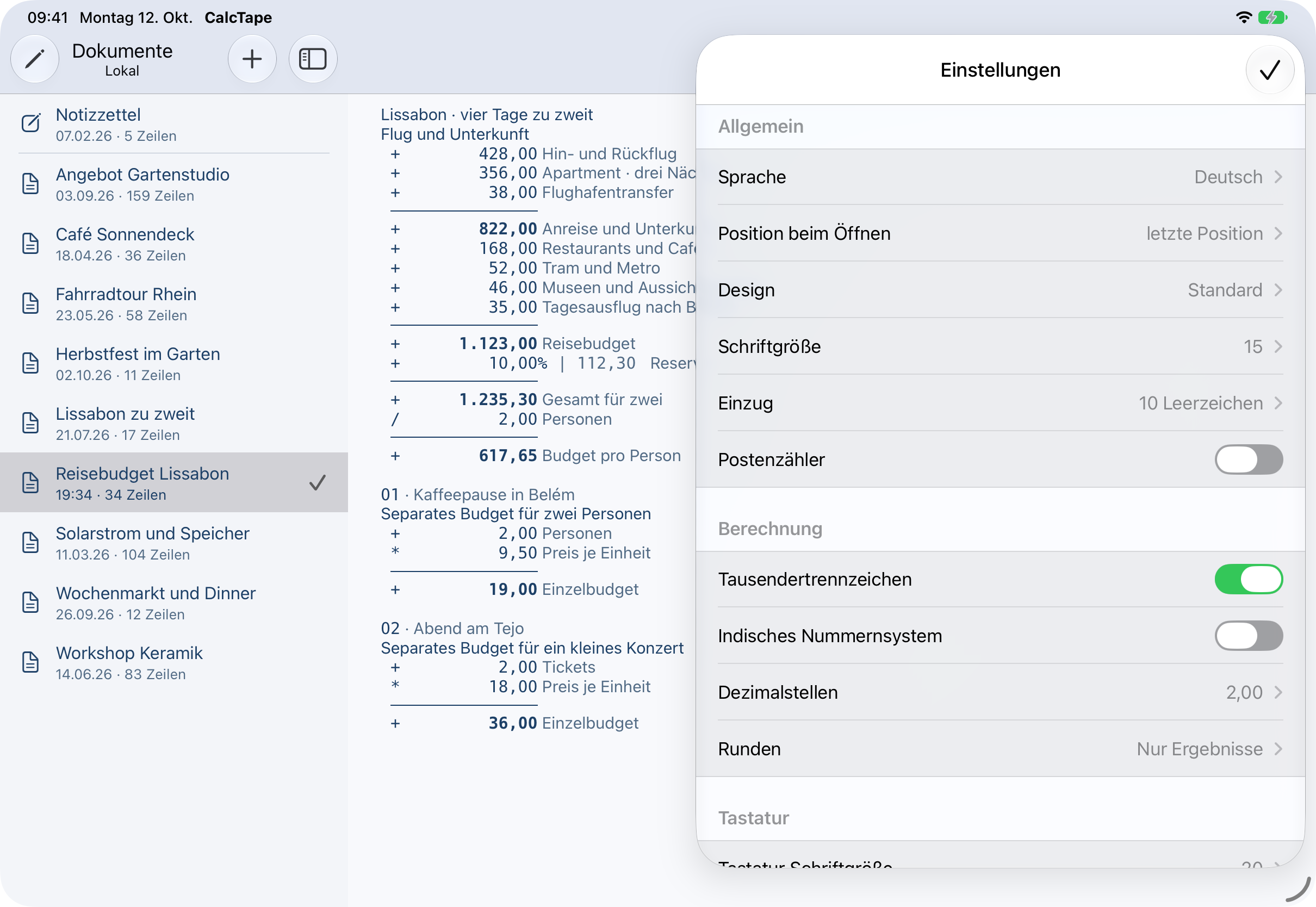This screenshot has width=1316, height=907.
Task: Open the Dokumente Lokal location title
Action: coord(122,59)
